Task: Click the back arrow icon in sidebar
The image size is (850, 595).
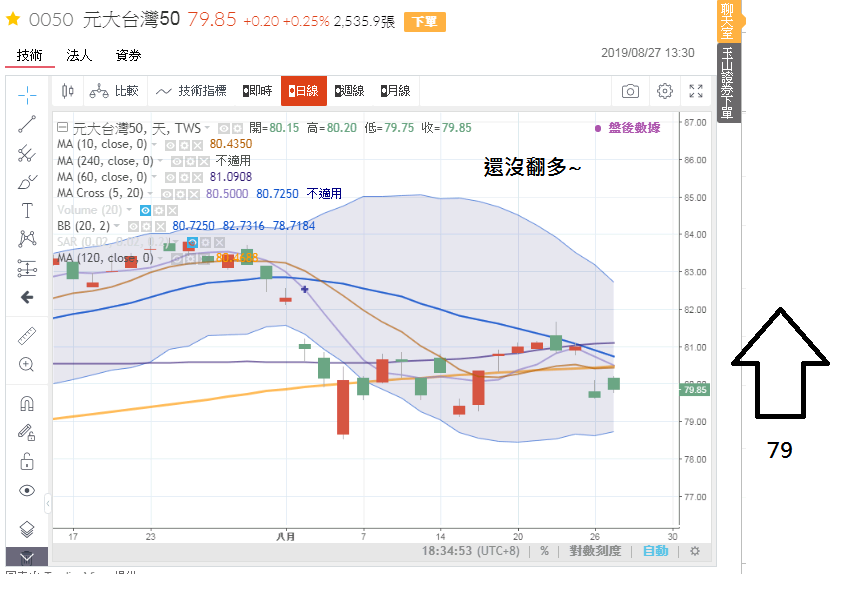Action: pyautogui.click(x=27, y=297)
